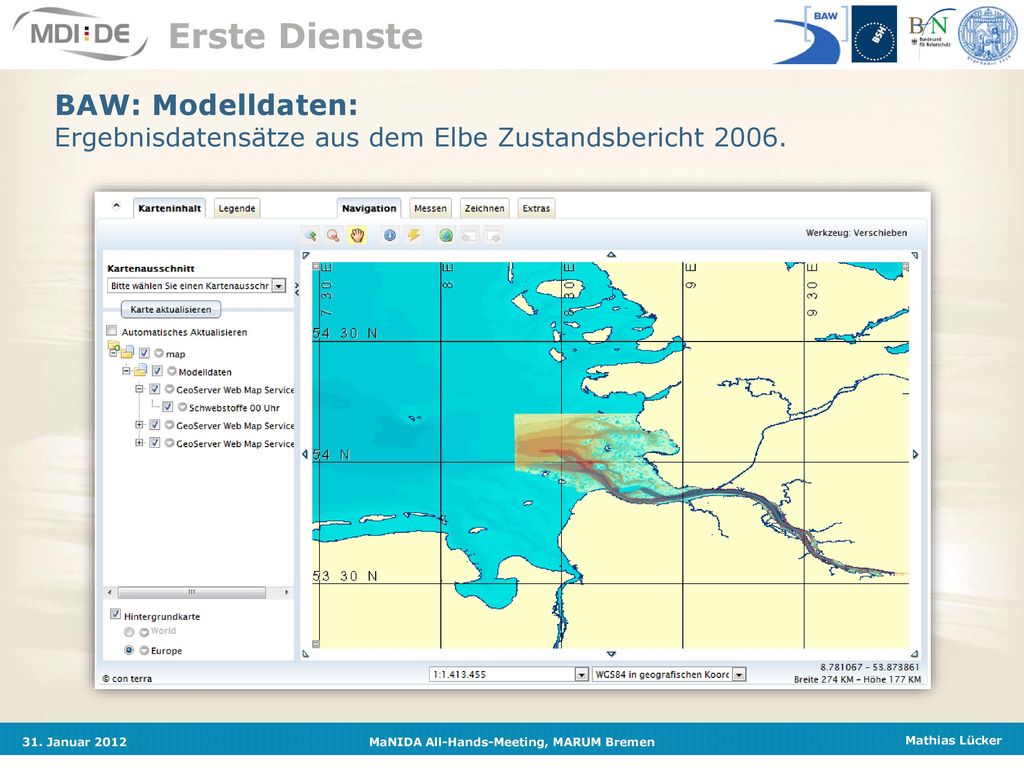
Task: Expand the last GeoServer Web Map Service node
Action: click(x=139, y=443)
